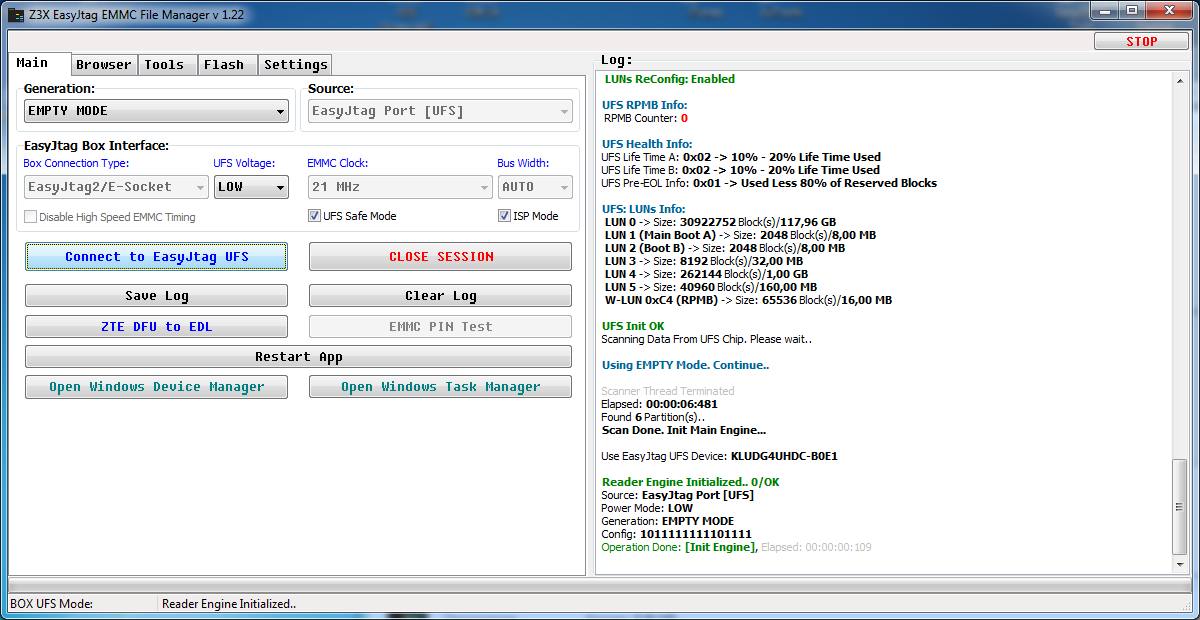The width and height of the screenshot is (1200, 620).
Task: Click the log scrollbar down arrow
Action: pos(1181,566)
